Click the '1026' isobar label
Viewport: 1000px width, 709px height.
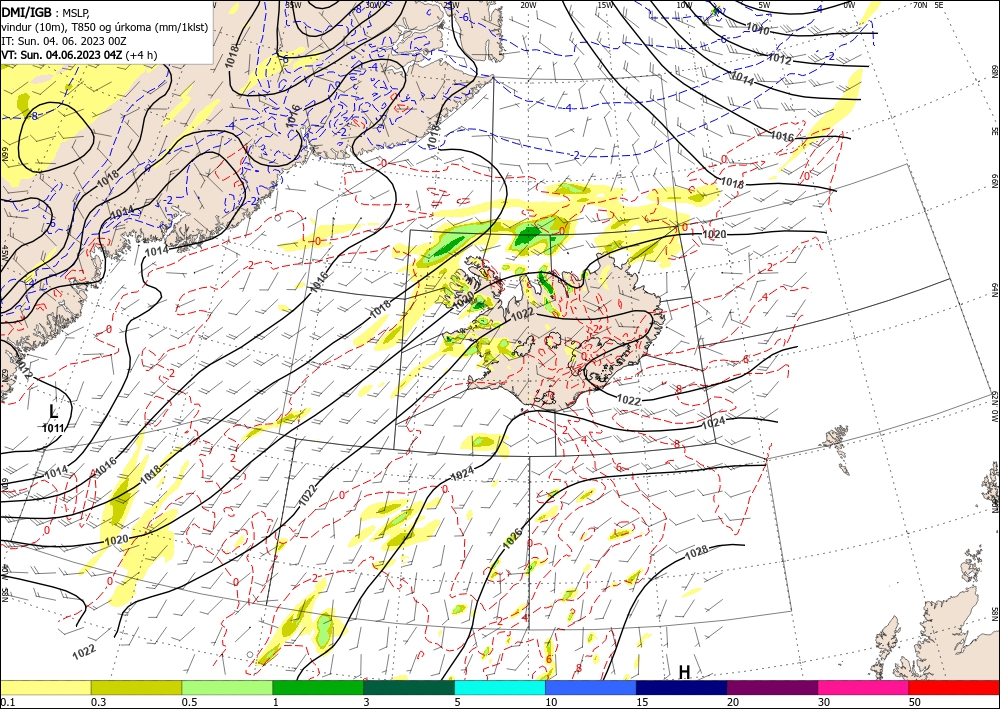click(513, 537)
